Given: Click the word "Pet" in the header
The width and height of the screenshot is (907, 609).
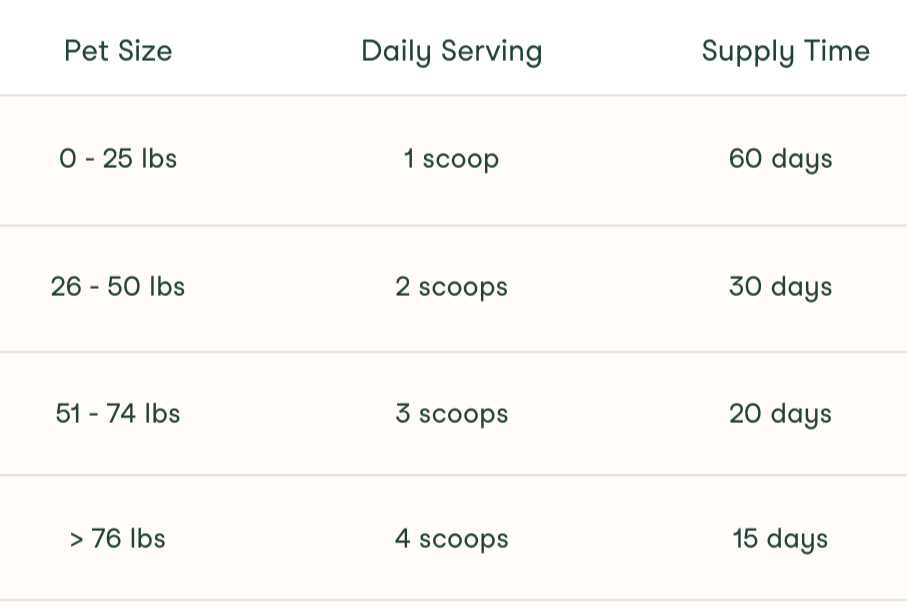Looking at the screenshot, I should point(85,51).
